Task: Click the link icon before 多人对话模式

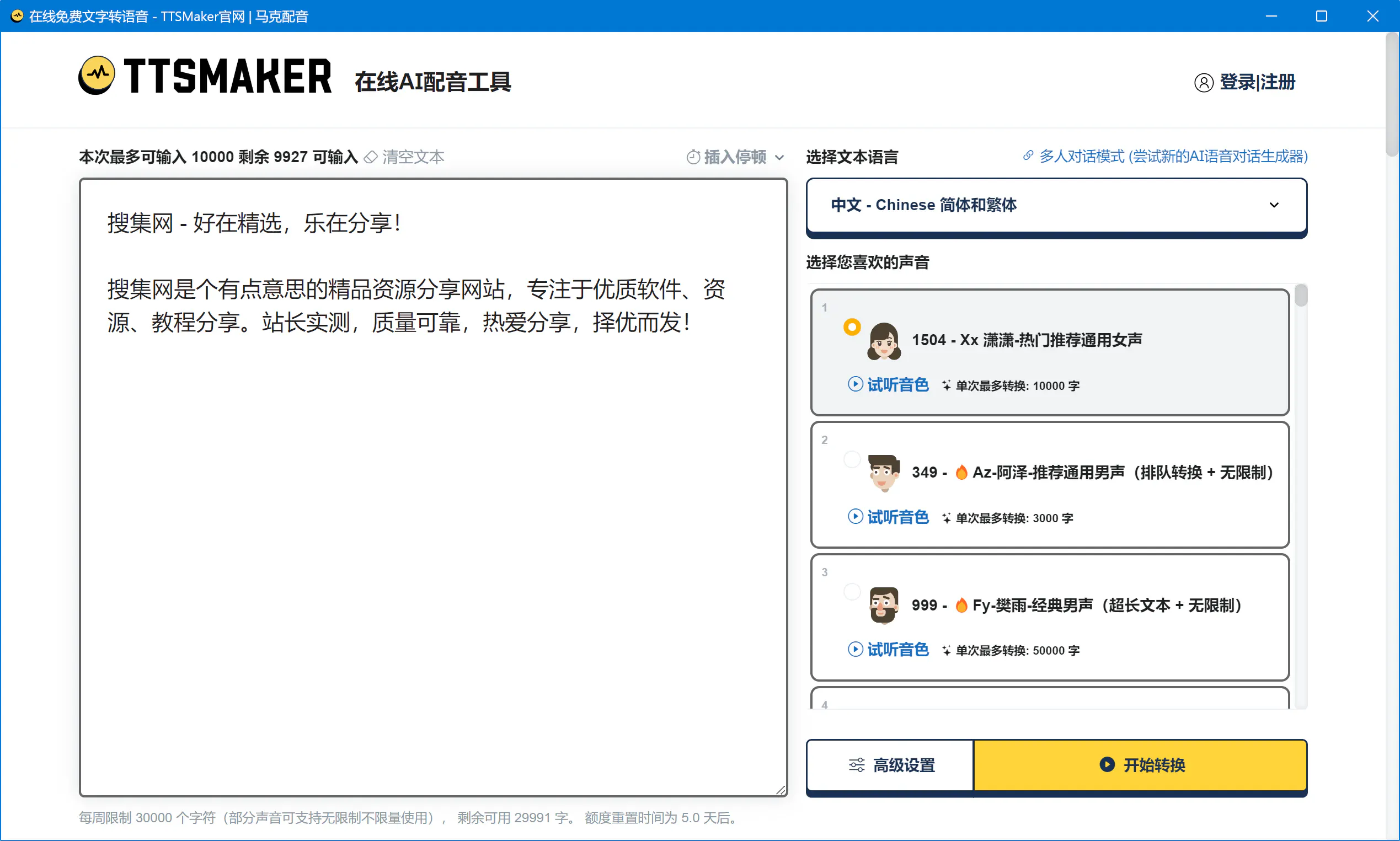Action: [x=1028, y=156]
